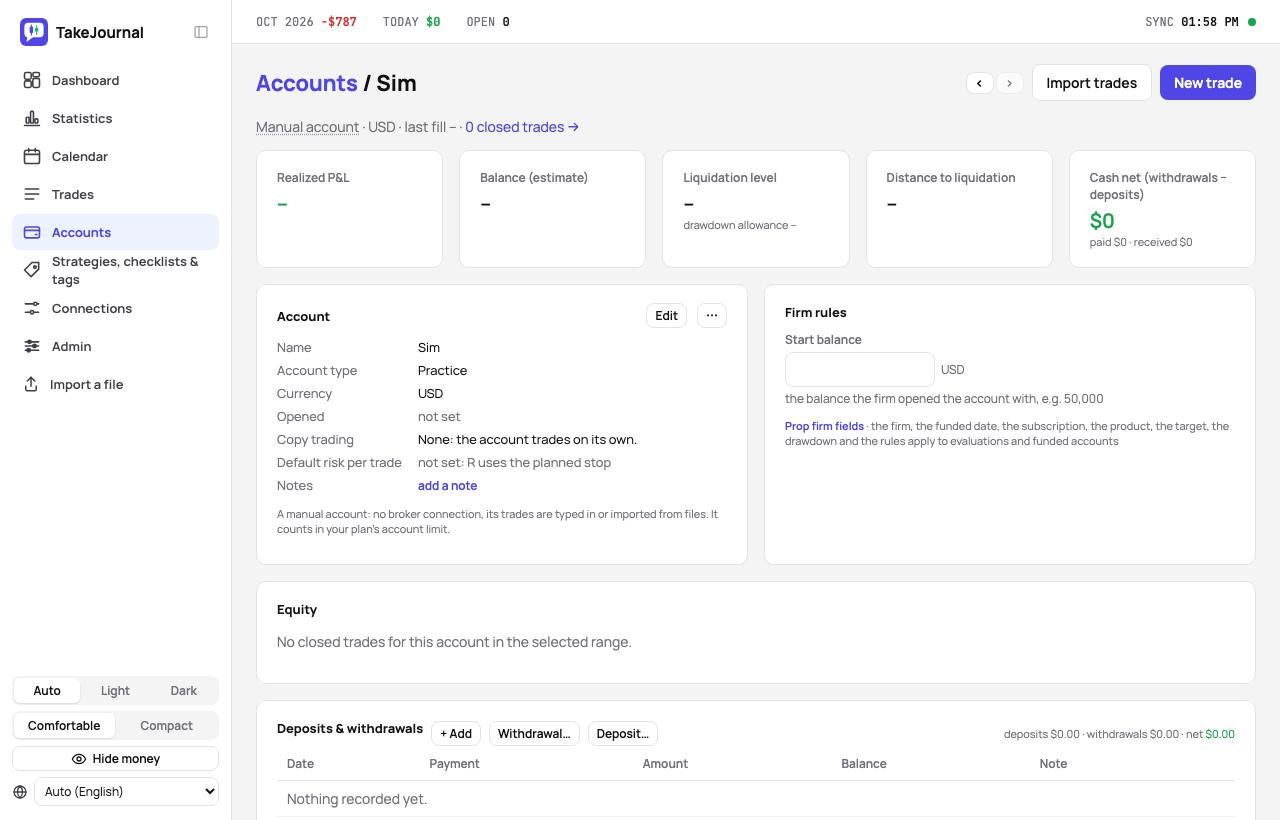Screen dimensions: 1280x820
Task: Click the add a note link
Action: 448,486
